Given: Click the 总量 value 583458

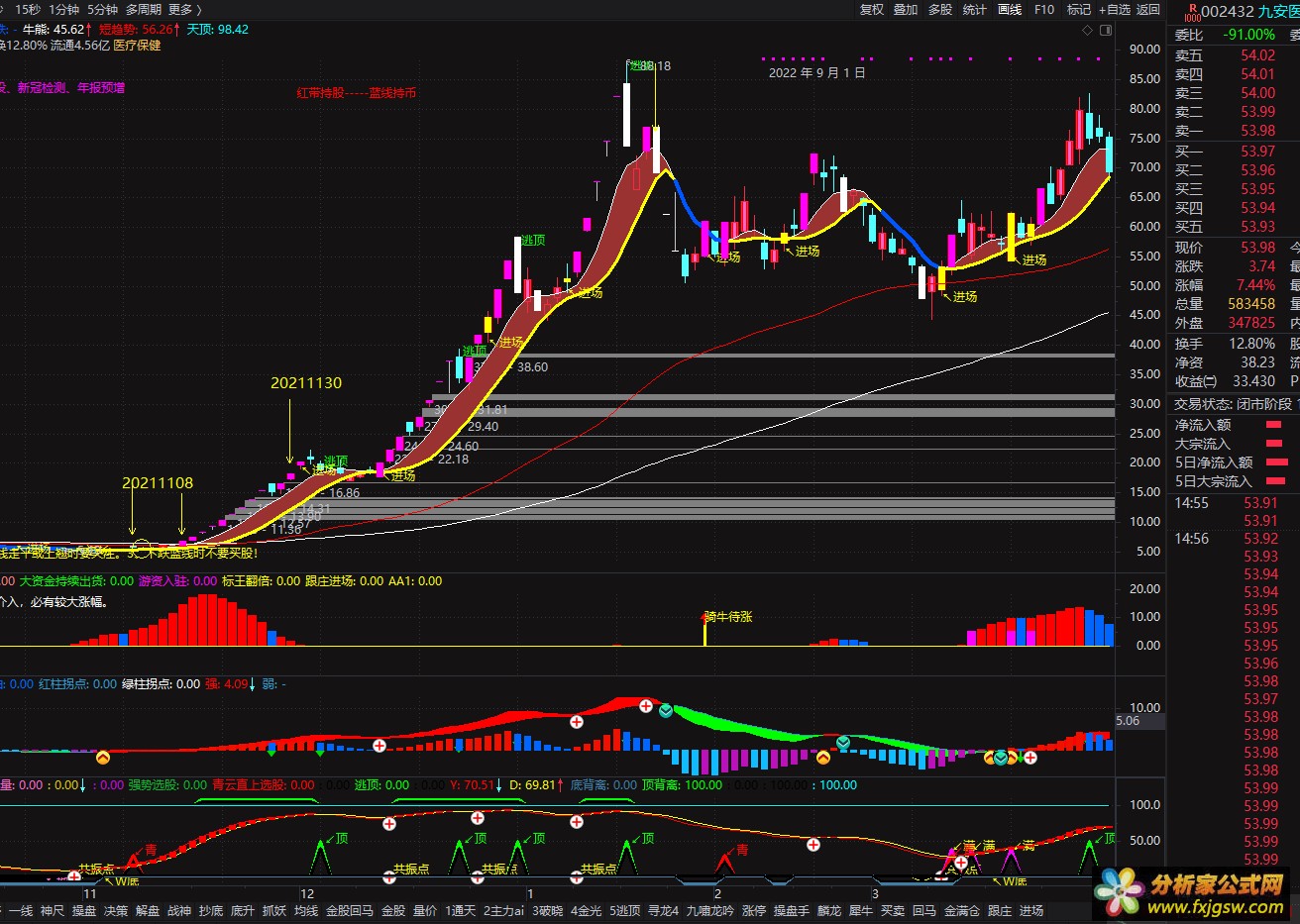Looking at the screenshot, I should (x=1251, y=304).
